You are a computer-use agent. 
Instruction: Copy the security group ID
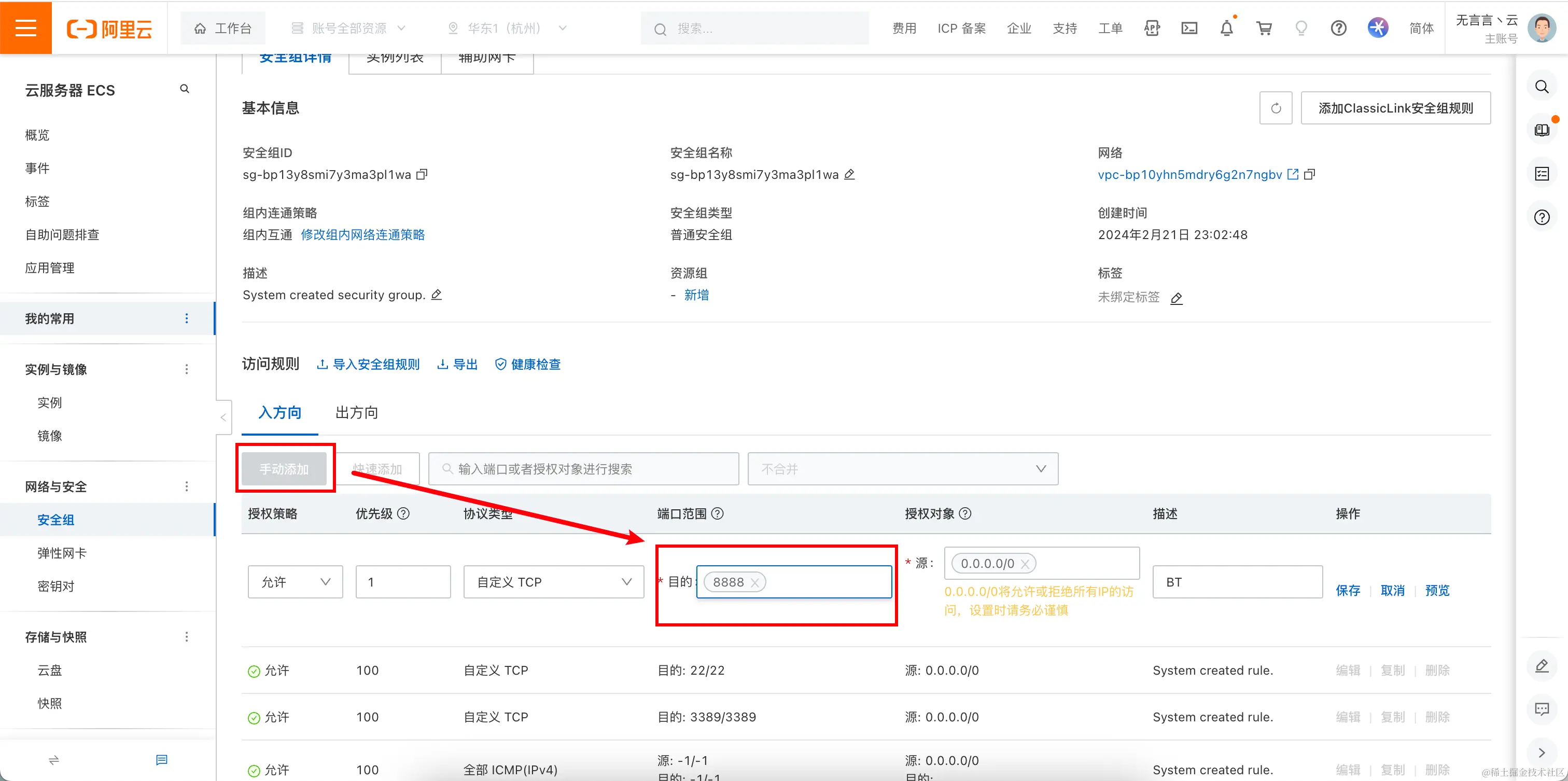422,175
